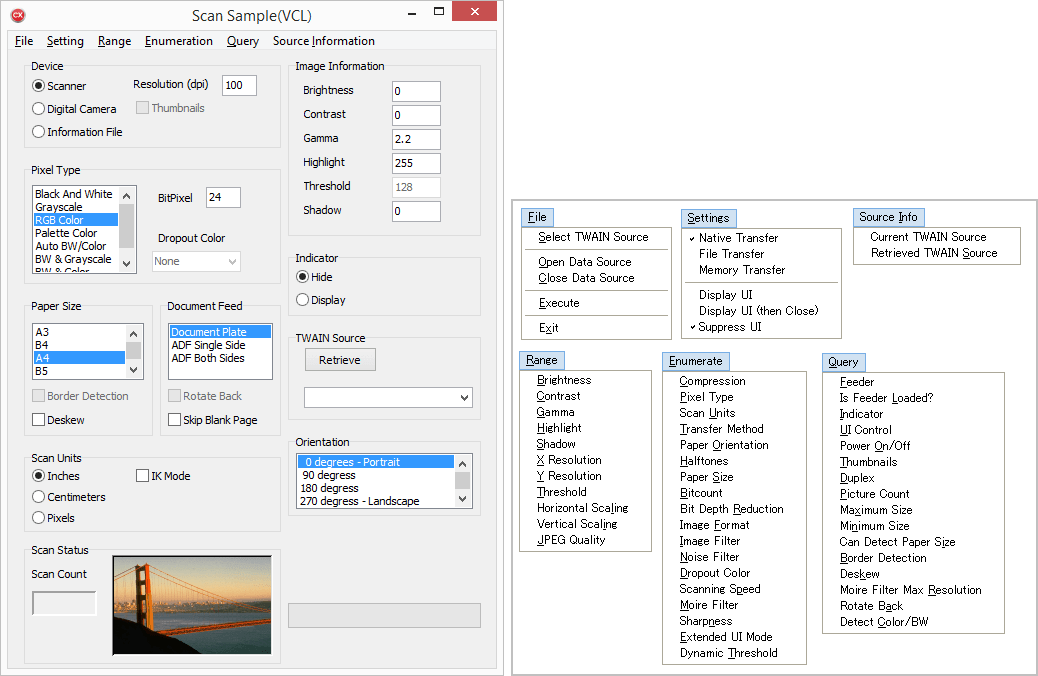The width and height of the screenshot is (1038, 676).
Task: Select B5 paper size
Action: pyautogui.click(x=42, y=371)
